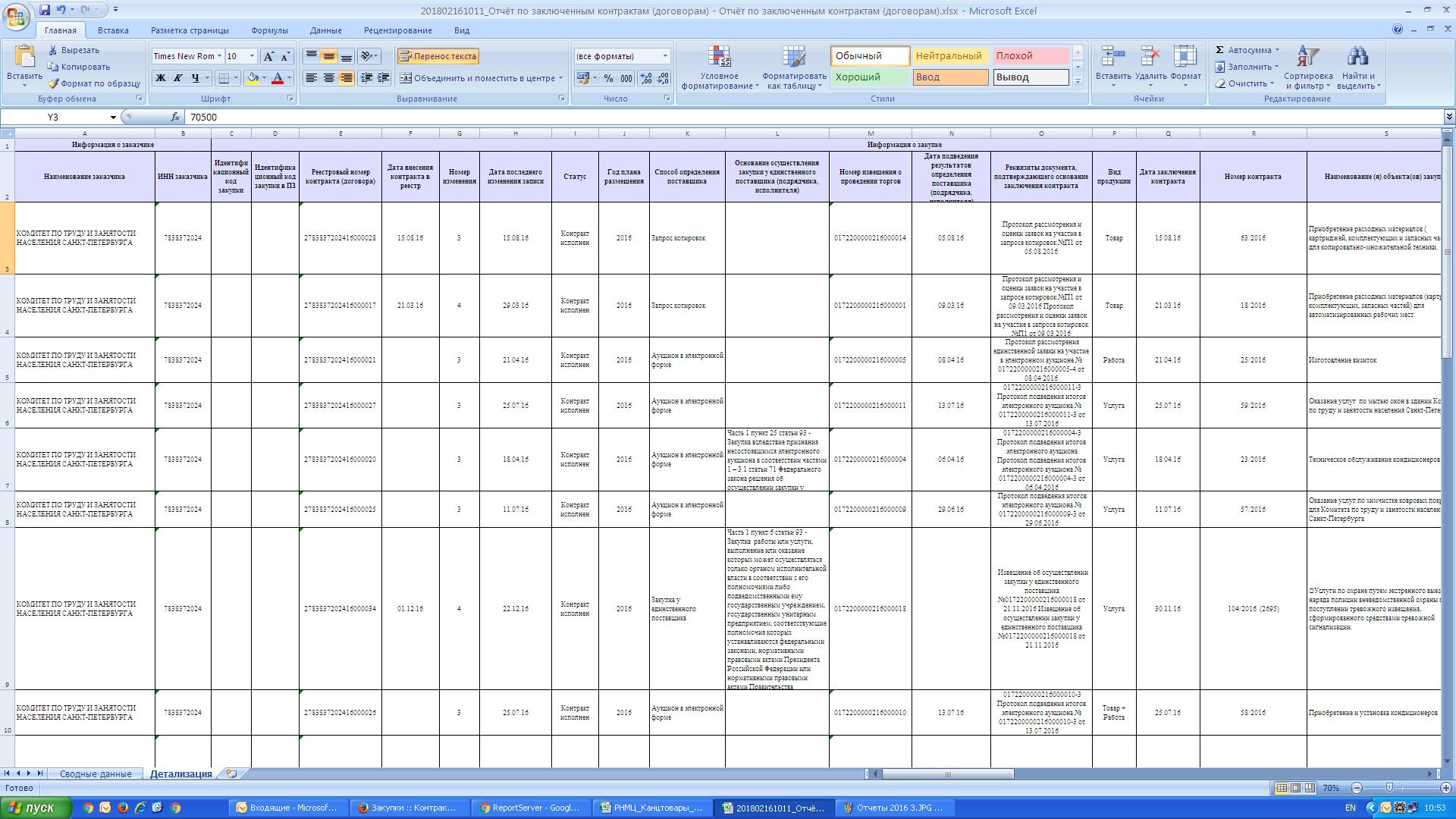Open Conditional Formatting (Условное форматирование)
Image resolution: width=1456 pixels, height=819 pixels.
tap(719, 68)
